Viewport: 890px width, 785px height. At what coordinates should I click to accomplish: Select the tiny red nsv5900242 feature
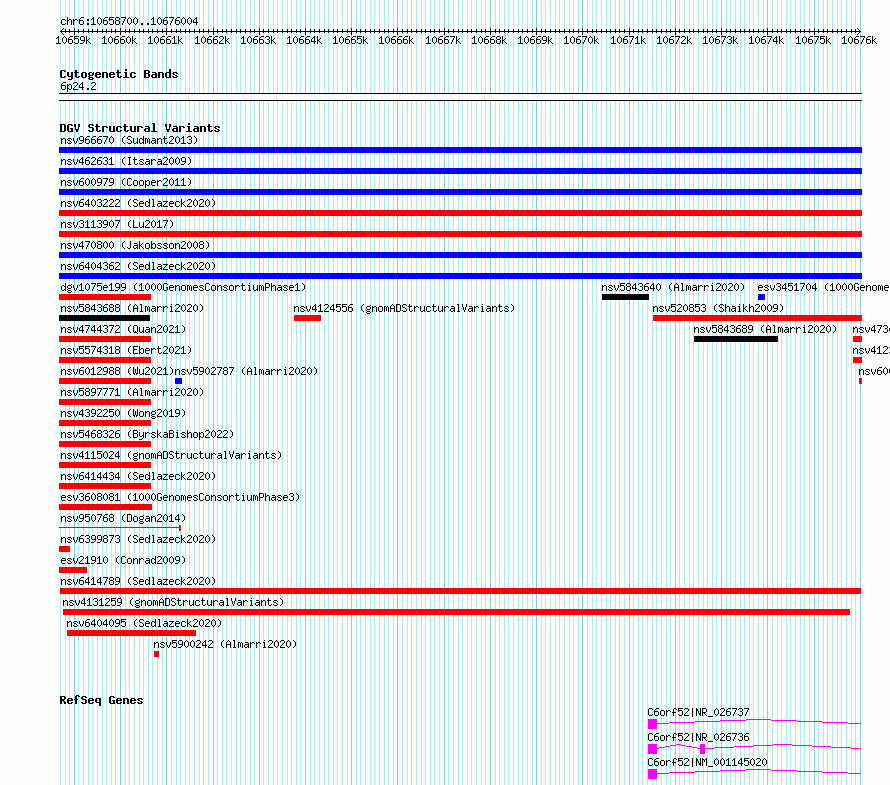157,654
